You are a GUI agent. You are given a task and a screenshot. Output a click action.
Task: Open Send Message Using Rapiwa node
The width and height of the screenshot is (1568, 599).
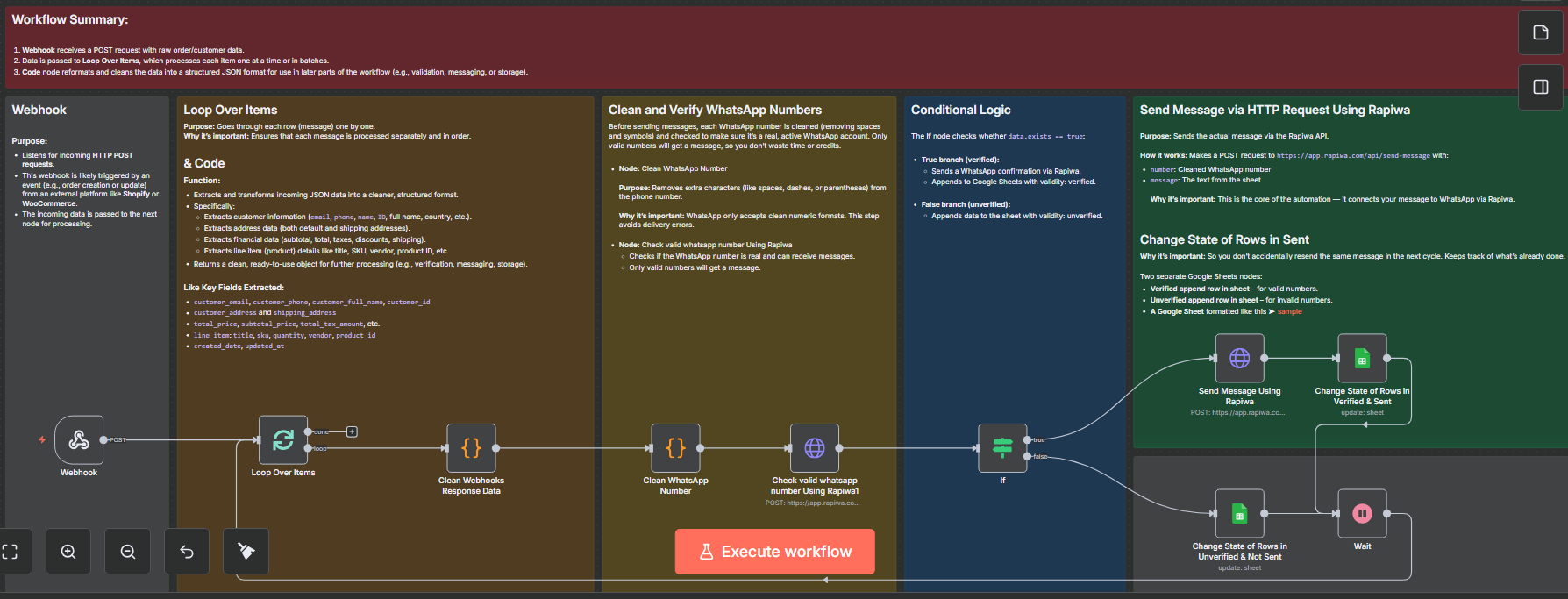click(x=1239, y=358)
